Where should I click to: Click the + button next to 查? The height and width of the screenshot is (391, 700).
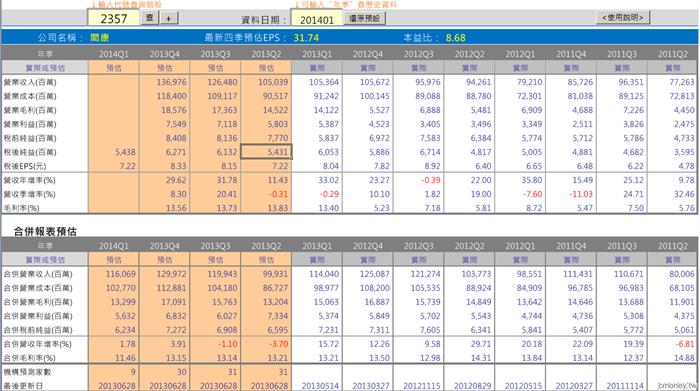(x=169, y=18)
